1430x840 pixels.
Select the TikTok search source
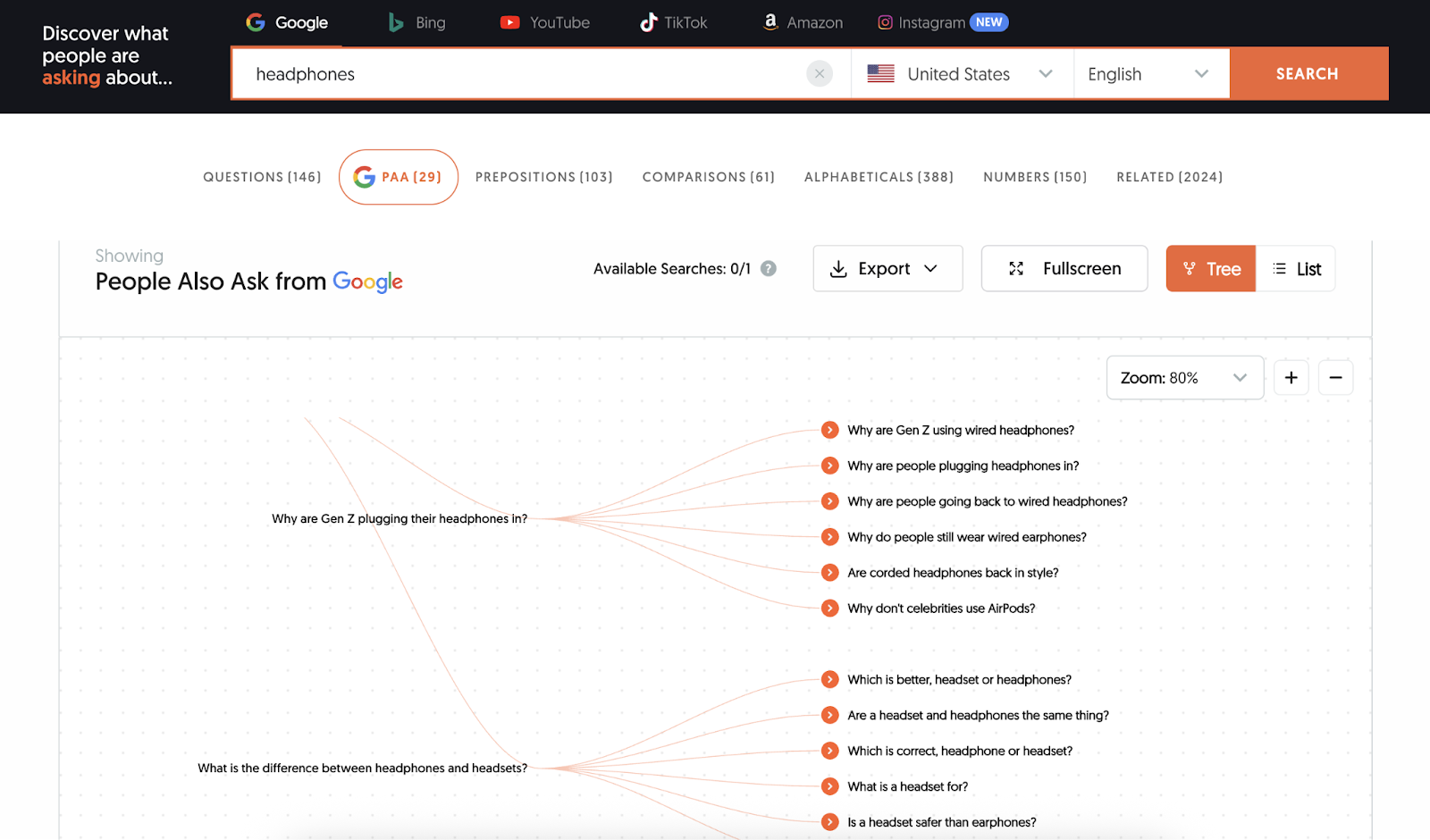[x=673, y=21]
